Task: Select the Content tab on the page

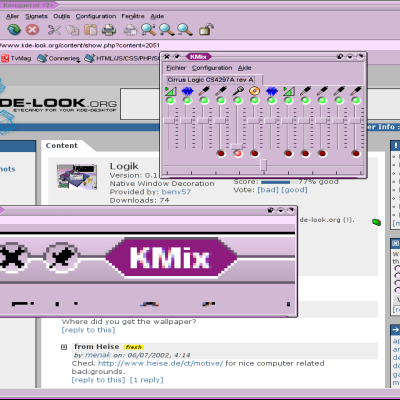Action: pyautogui.click(x=62, y=146)
